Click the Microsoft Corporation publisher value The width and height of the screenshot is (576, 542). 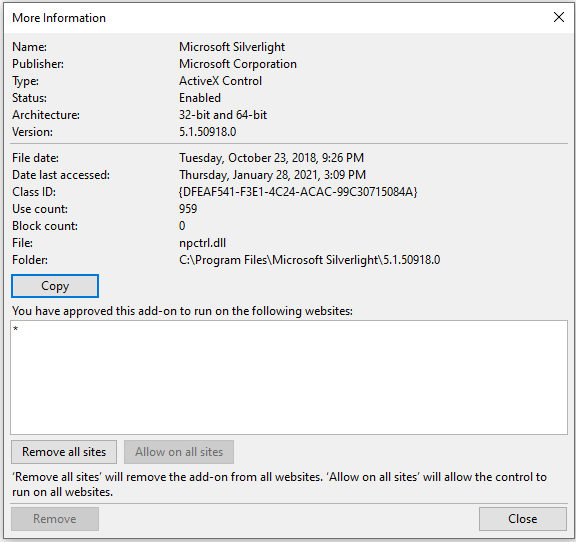tap(238, 64)
